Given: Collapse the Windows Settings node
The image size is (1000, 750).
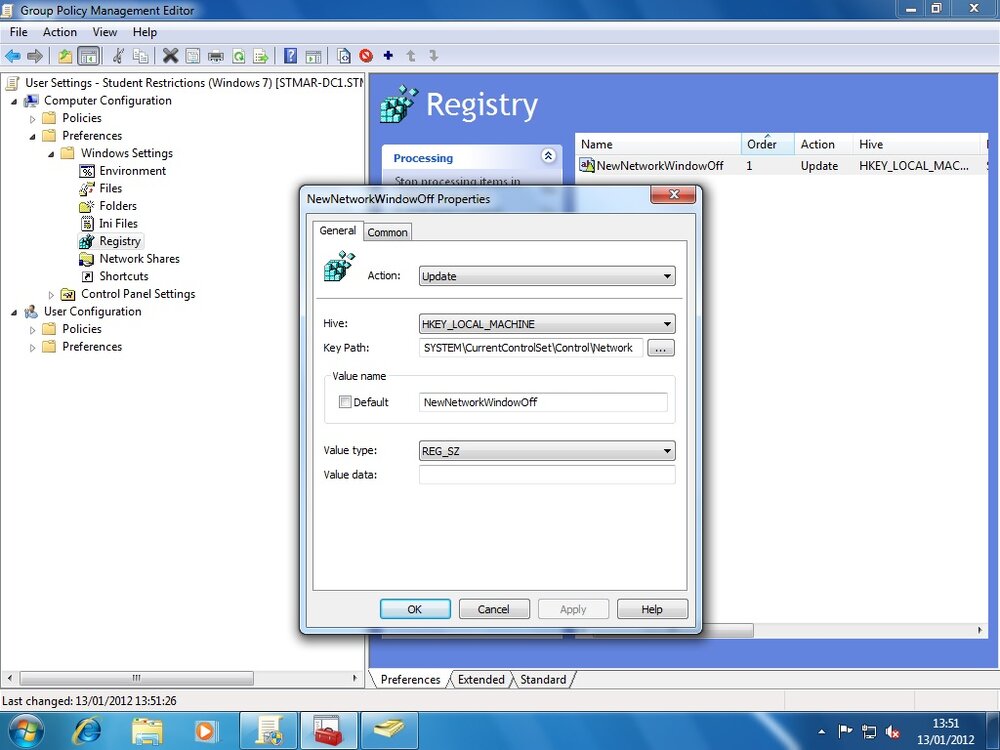Looking at the screenshot, I should coord(51,154).
